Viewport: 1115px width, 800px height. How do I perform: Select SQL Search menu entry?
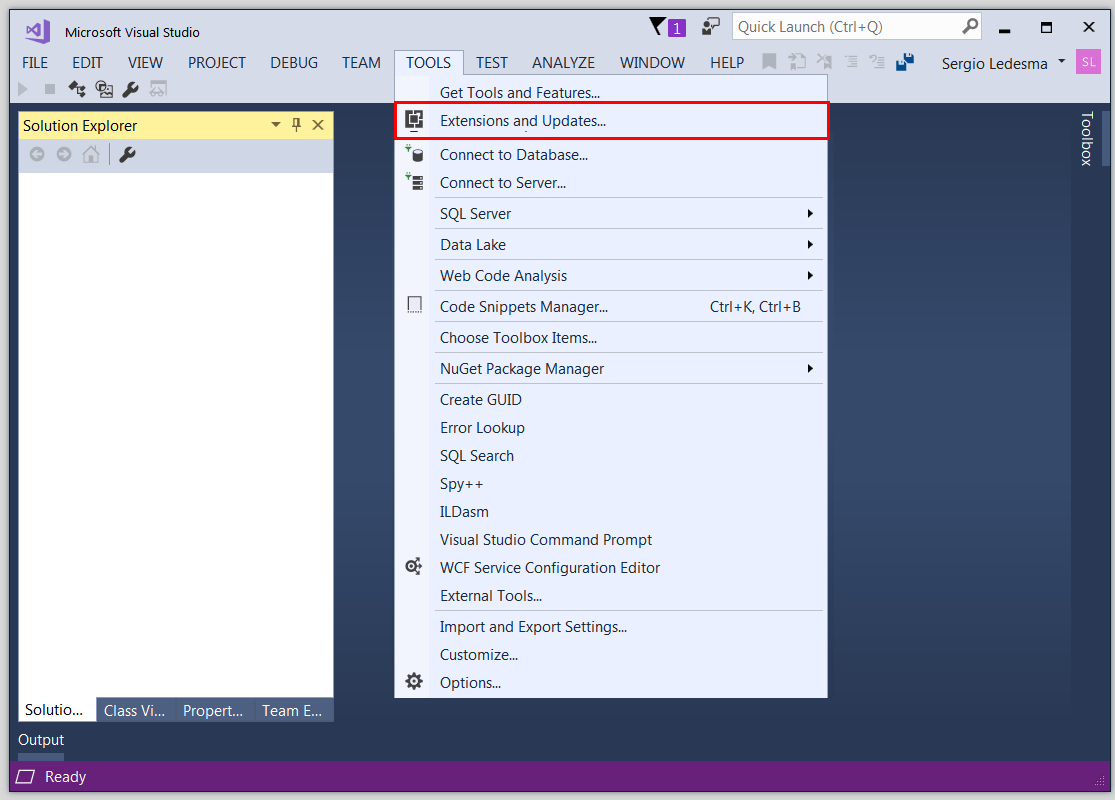tap(611, 456)
